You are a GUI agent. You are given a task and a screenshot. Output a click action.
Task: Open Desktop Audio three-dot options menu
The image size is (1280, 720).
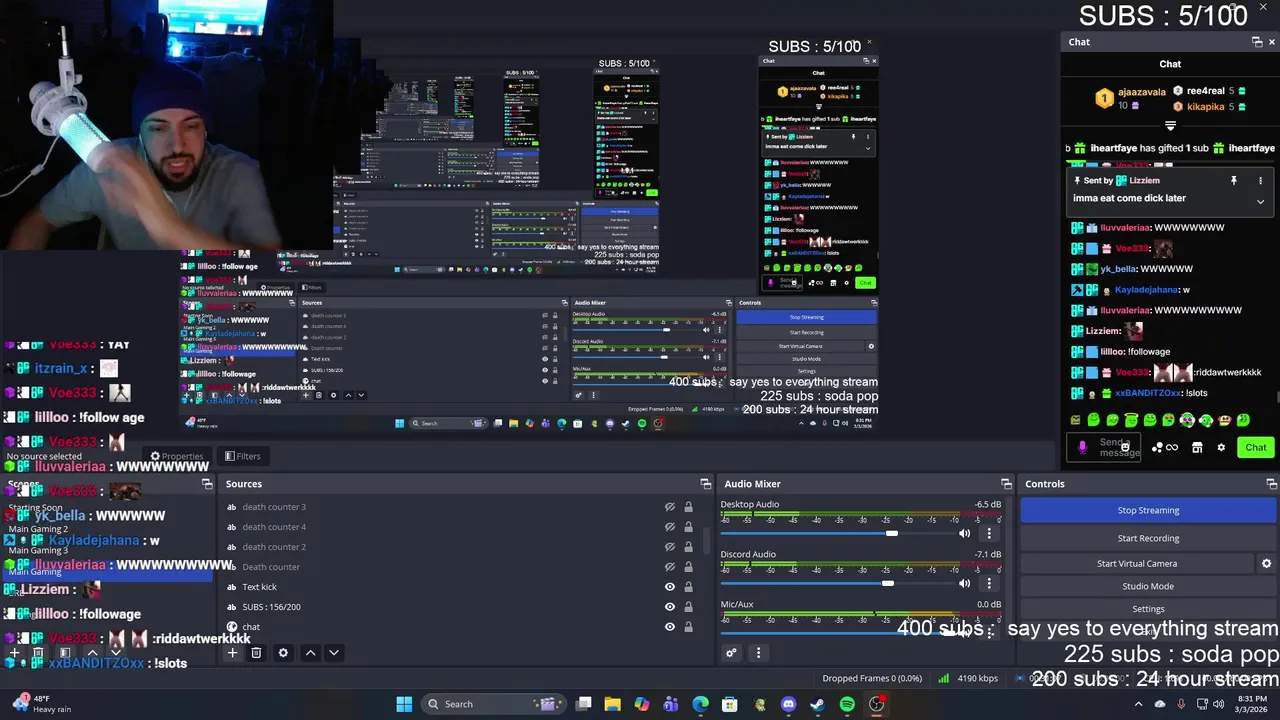pos(989,533)
